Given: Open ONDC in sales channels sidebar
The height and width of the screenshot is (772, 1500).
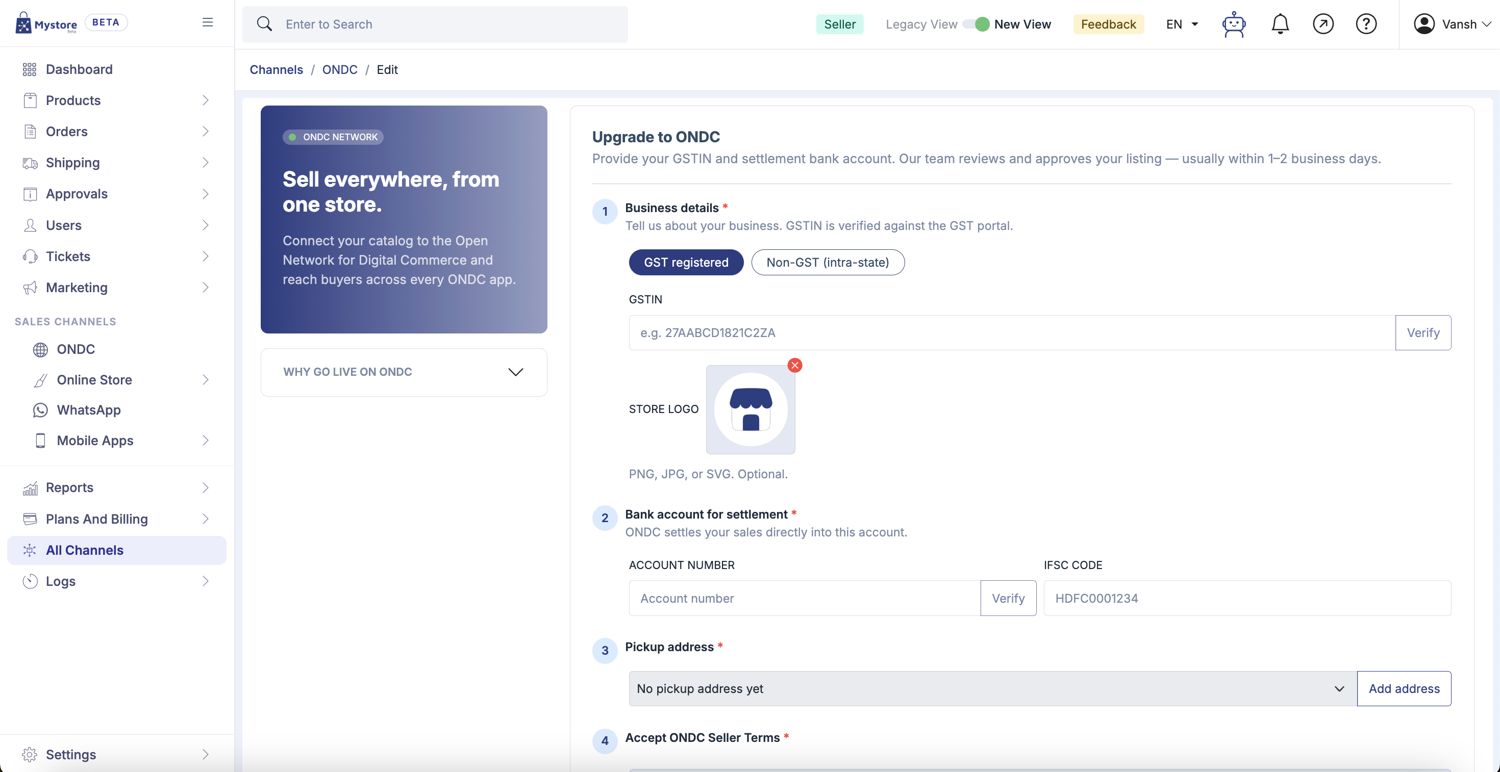Looking at the screenshot, I should (x=76, y=349).
